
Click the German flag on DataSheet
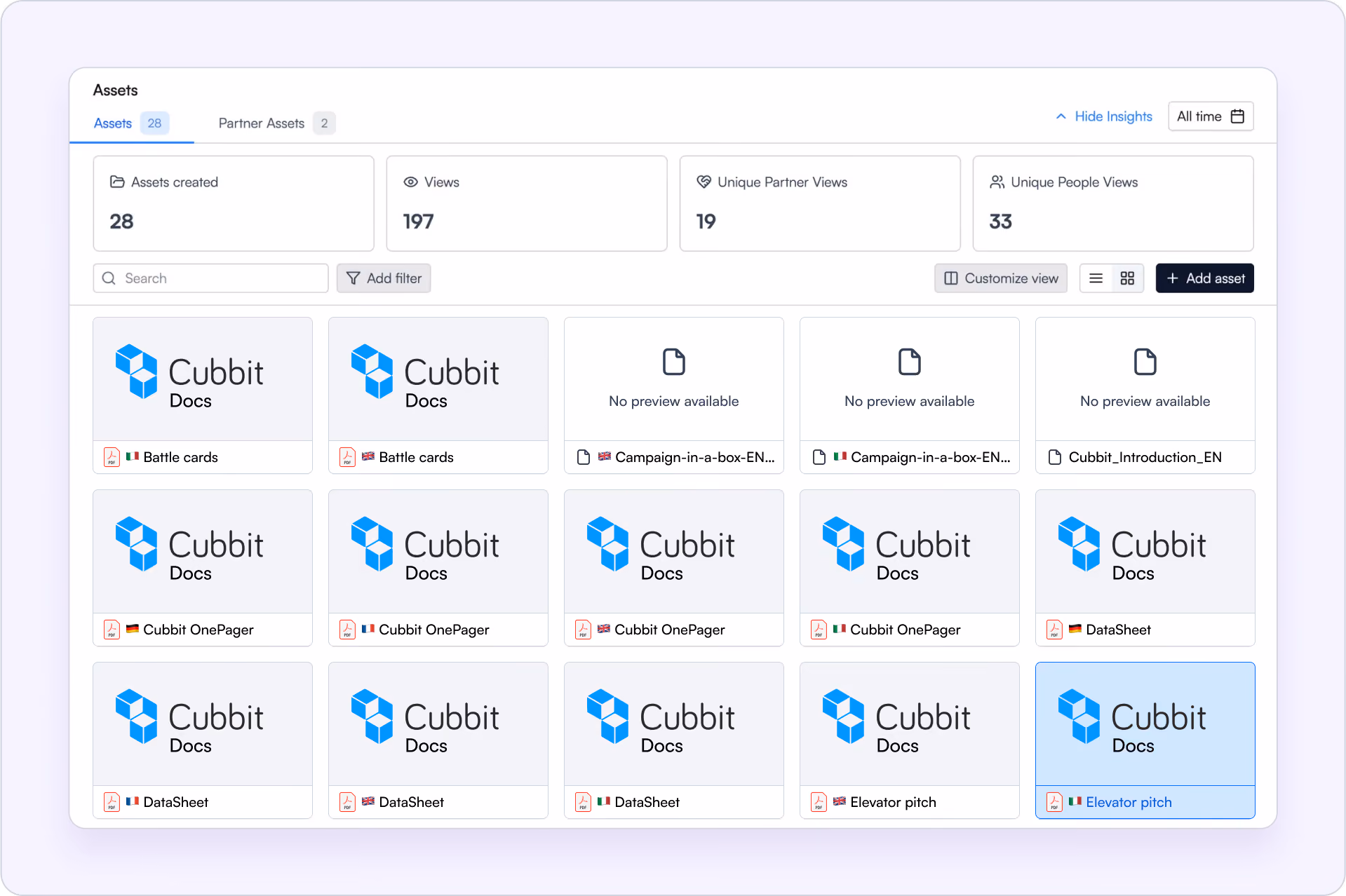(1075, 629)
